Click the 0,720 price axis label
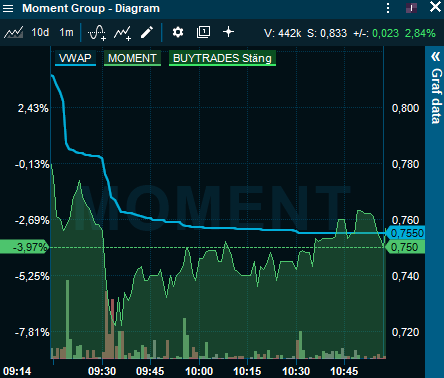444x378 pixels. (405, 332)
